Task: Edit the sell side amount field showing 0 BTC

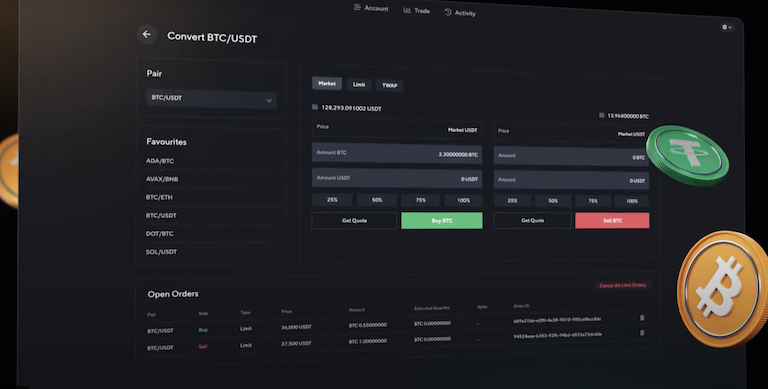Action: coord(571,156)
